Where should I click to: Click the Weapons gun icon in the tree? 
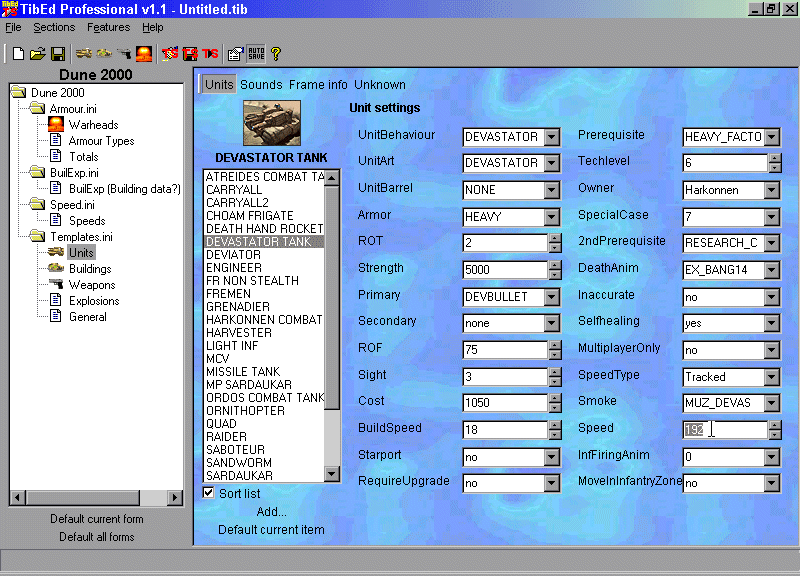coord(56,284)
